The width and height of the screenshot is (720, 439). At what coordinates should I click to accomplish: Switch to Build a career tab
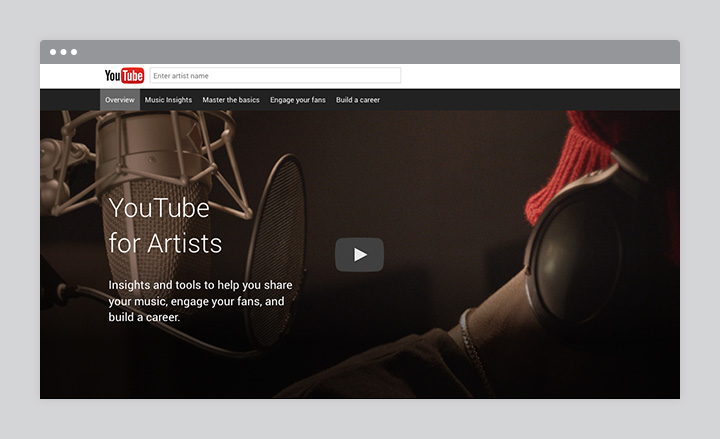(358, 100)
